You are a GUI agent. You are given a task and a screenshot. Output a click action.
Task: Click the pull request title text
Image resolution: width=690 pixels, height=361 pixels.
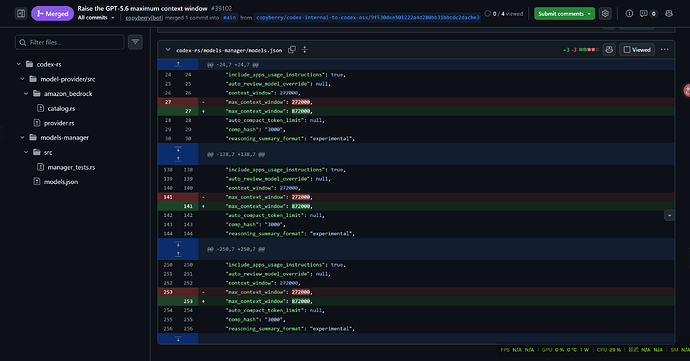[142, 8]
